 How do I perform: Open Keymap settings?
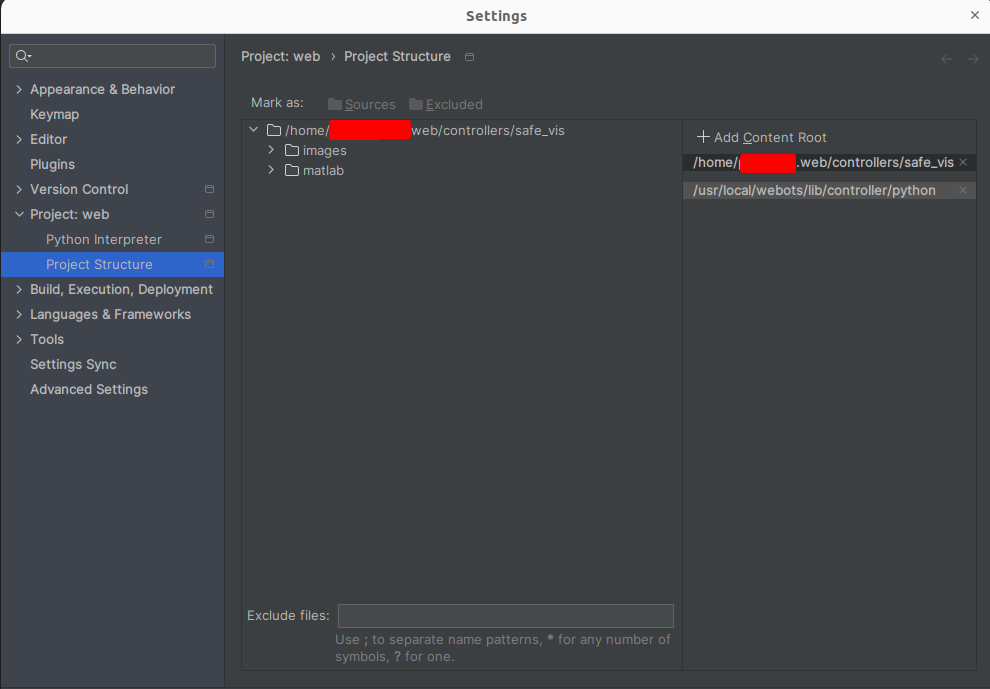pyautogui.click(x=54, y=114)
